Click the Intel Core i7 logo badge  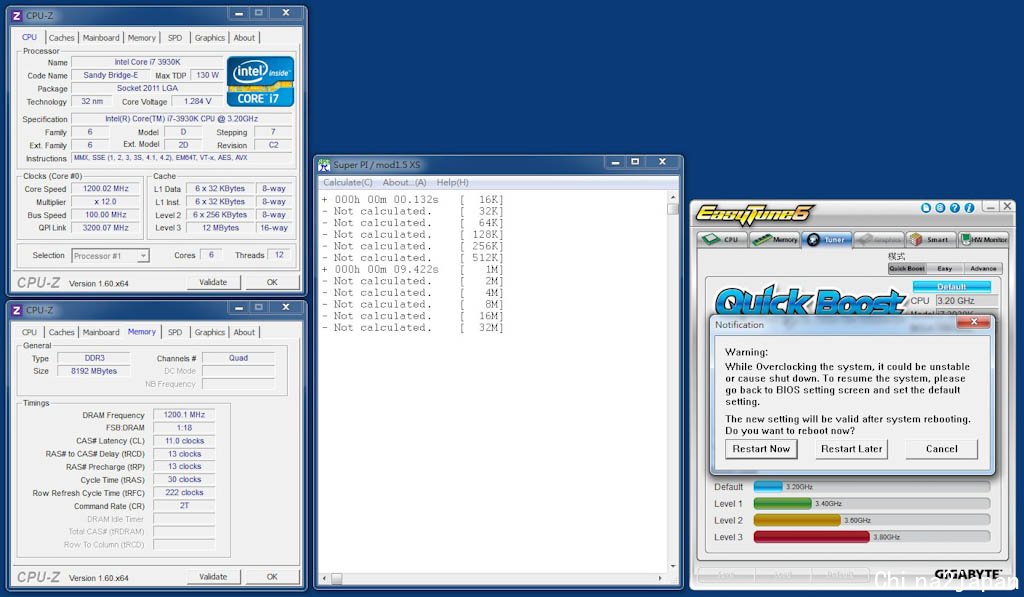260,81
